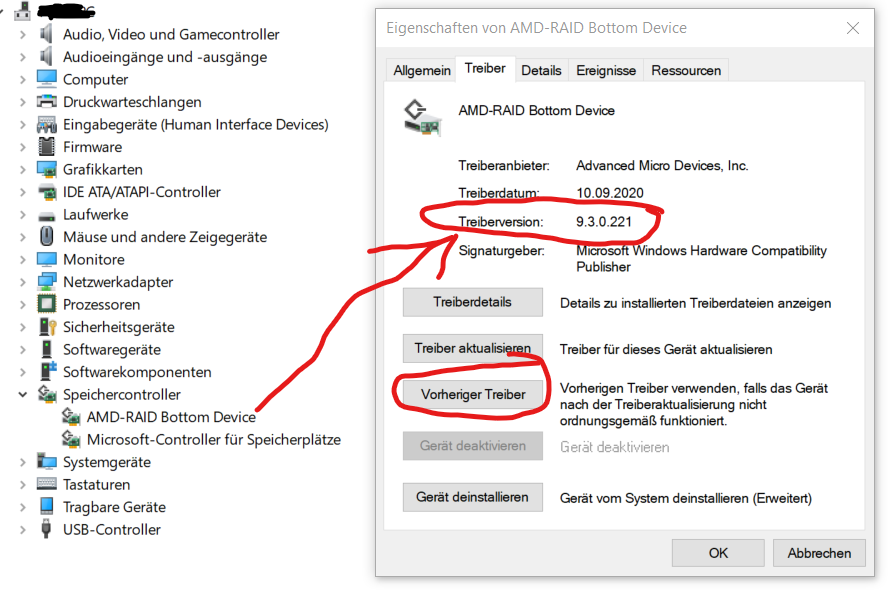Switch to the Allgemein tab
895x612 pixels.
[x=421, y=70]
